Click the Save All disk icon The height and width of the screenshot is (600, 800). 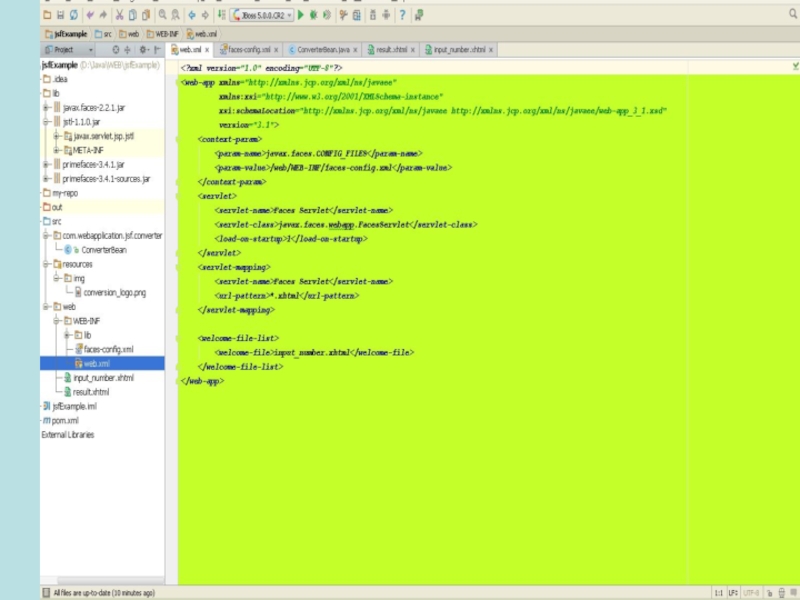[61, 15]
